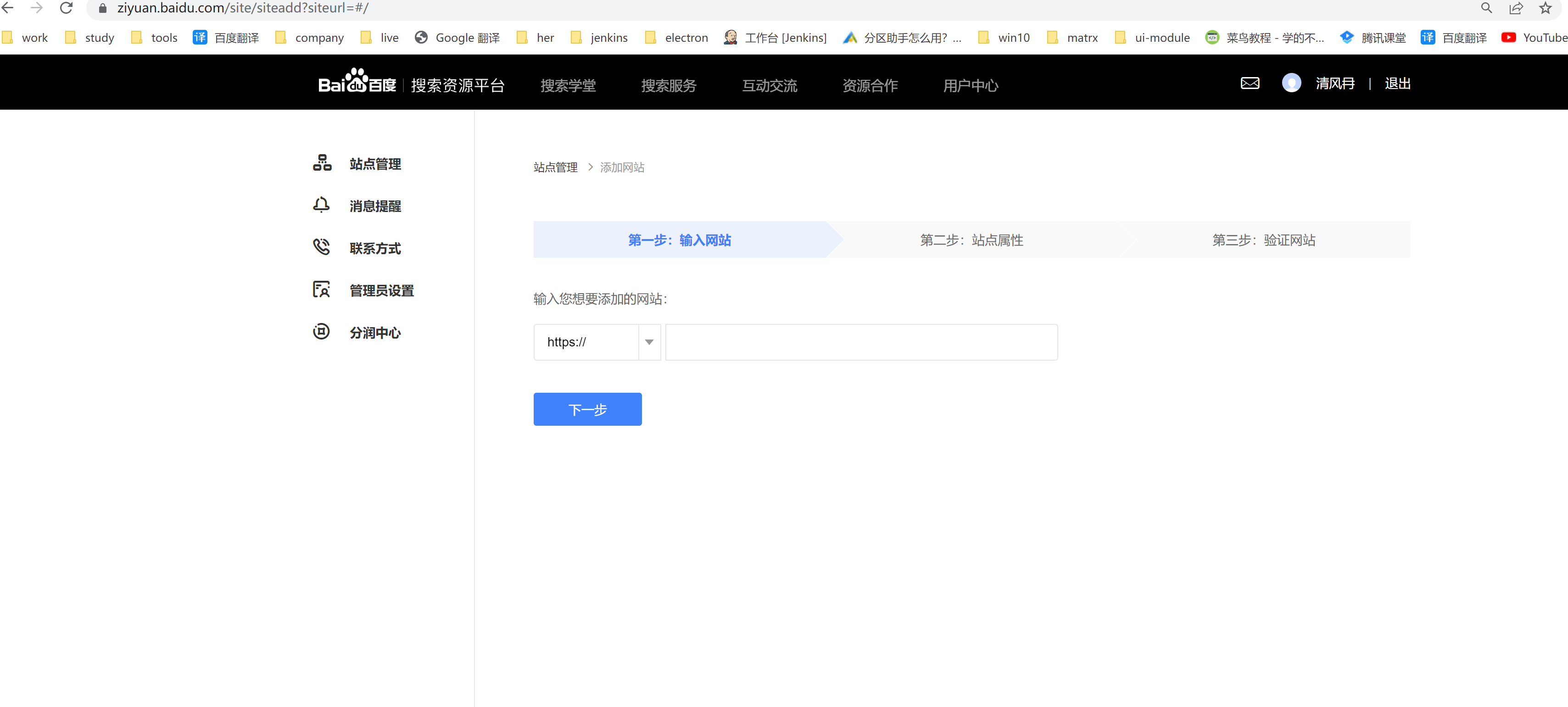Open the 资源合作 navigation menu
Image resolution: width=1568 pixels, height=707 pixels.
(x=870, y=85)
